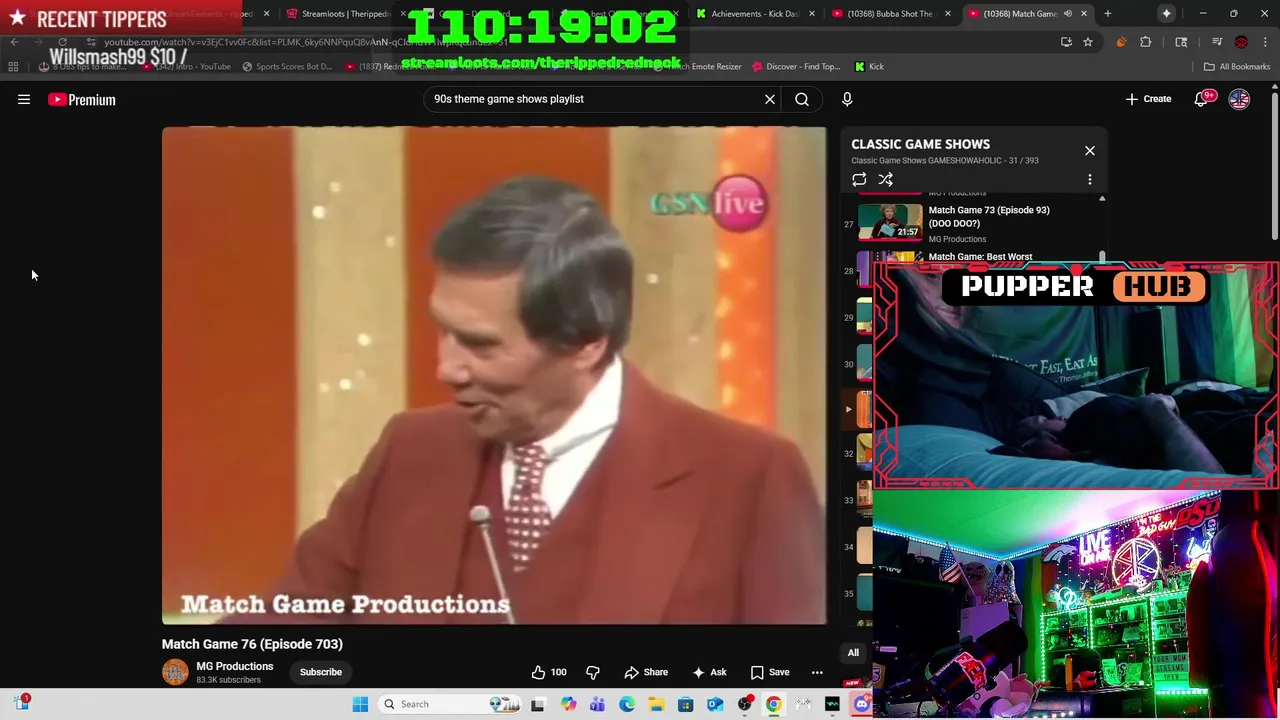Play Match Game 73 Episode 93 thumbnail
The image size is (1280, 720).
pos(890,222)
